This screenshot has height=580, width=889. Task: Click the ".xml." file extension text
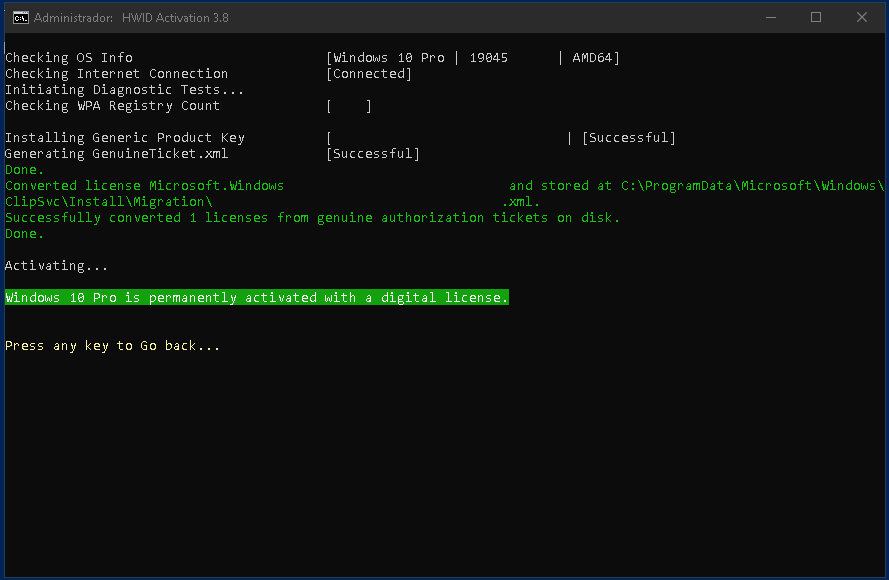[x=521, y=202]
